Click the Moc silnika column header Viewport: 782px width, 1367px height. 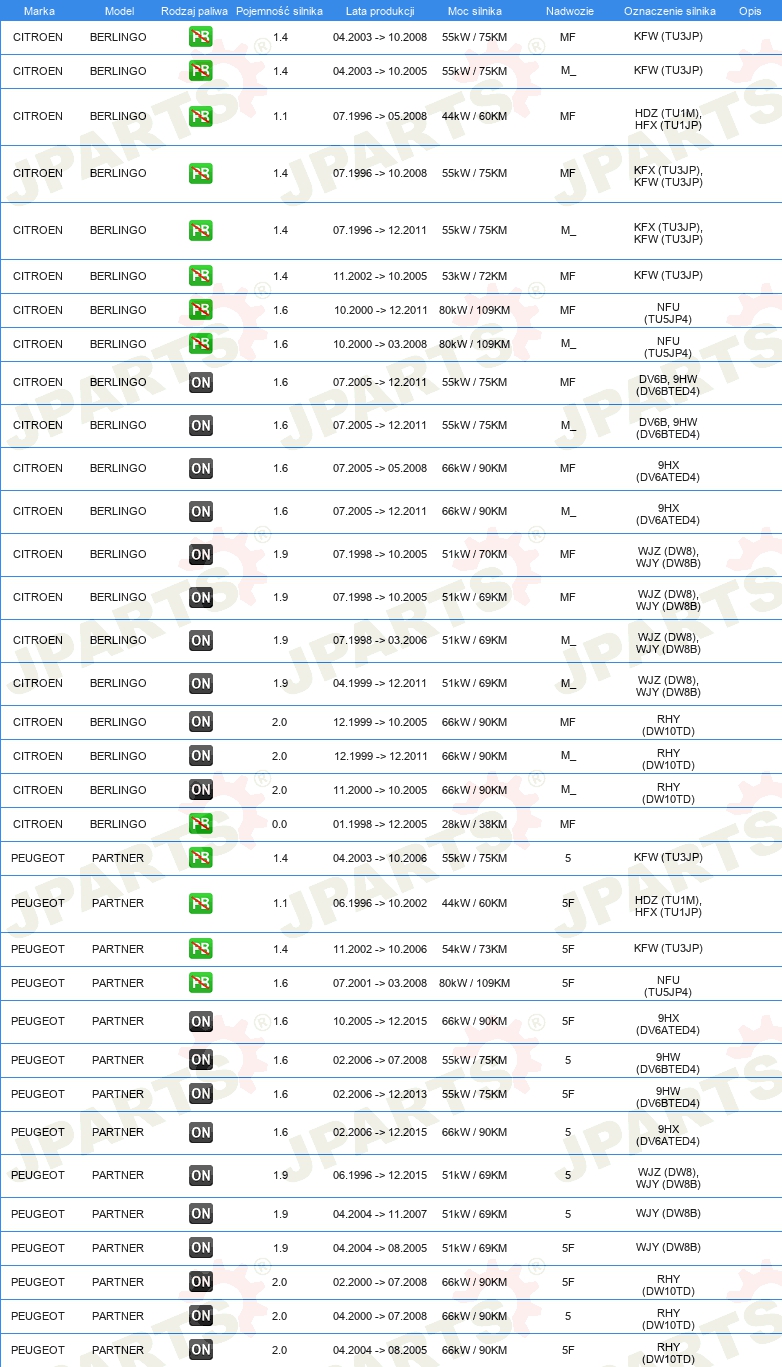click(x=475, y=11)
